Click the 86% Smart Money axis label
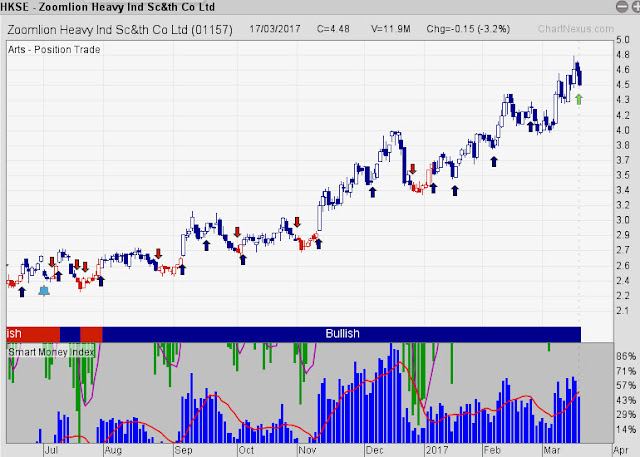This screenshot has height=457, width=640. tap(626, 356)
